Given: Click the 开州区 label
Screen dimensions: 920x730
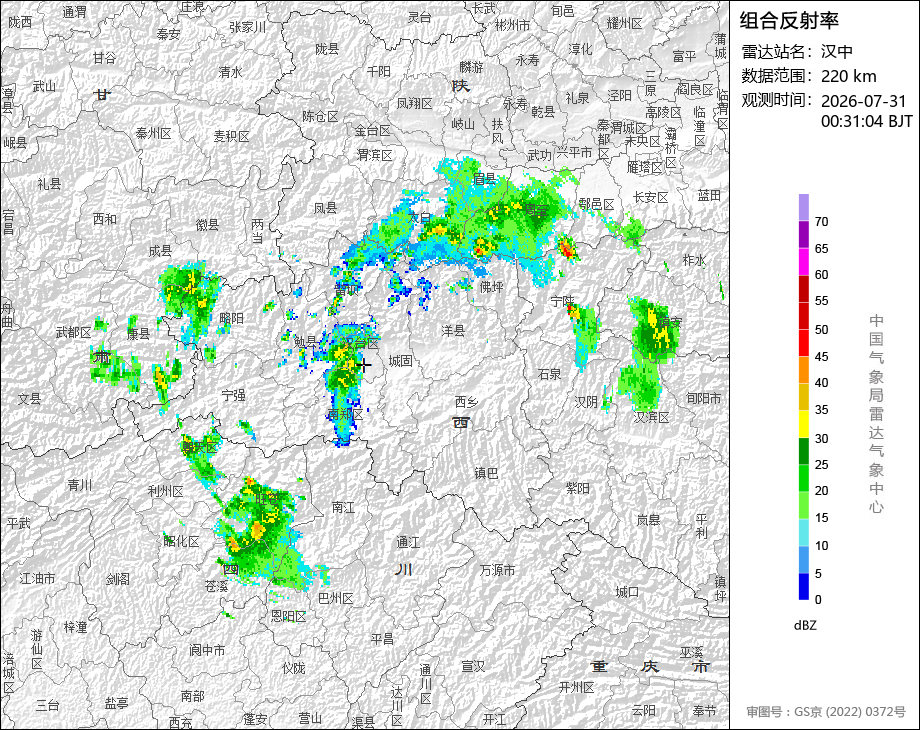Looking at the screenshot, I should point(577,687).
